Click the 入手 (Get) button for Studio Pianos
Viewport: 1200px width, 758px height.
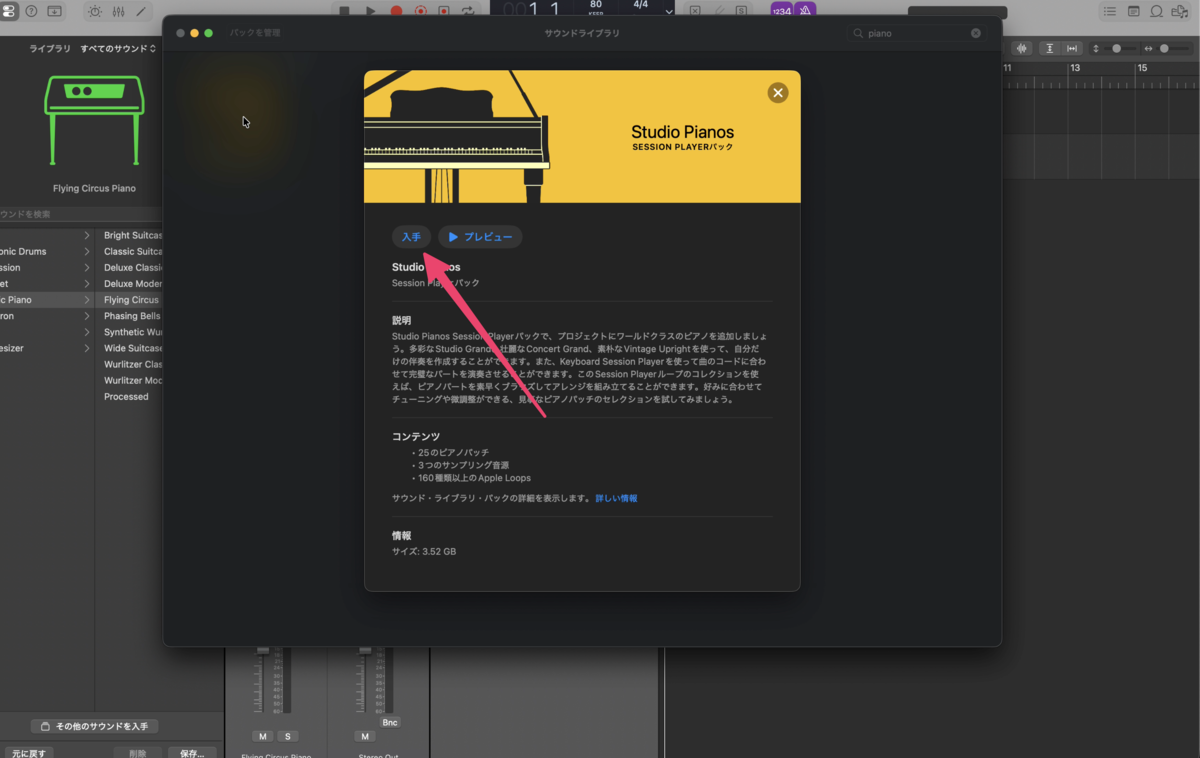click(411, 237)
